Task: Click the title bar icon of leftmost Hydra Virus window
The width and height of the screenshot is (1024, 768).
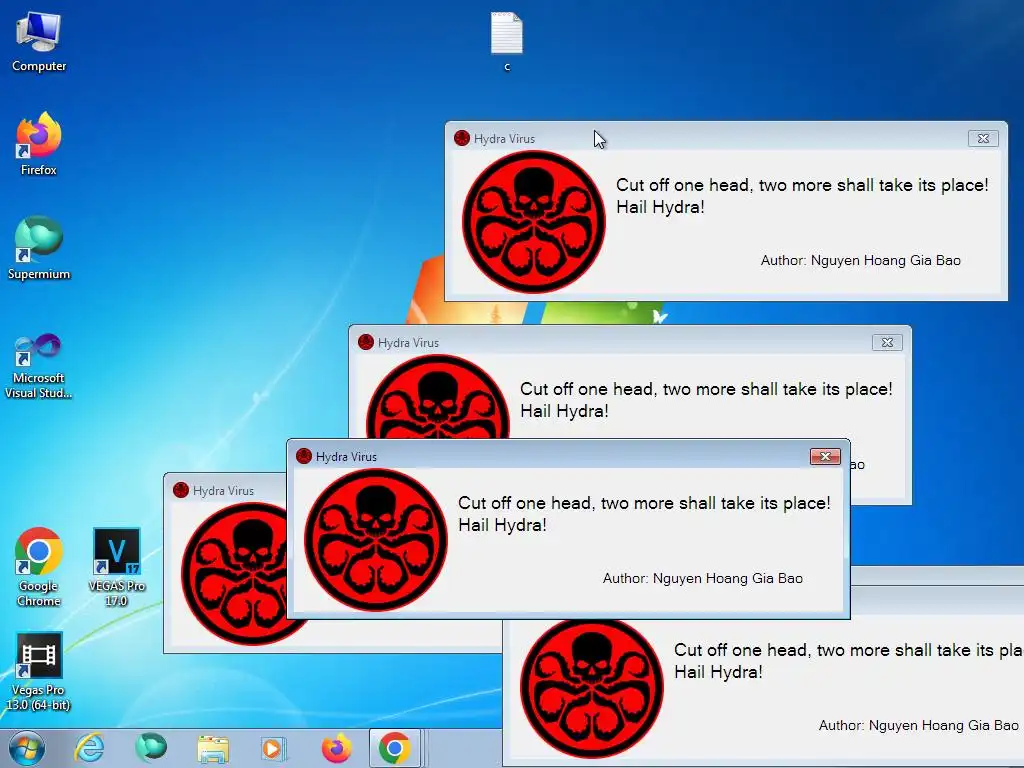Action: [181, 490]
